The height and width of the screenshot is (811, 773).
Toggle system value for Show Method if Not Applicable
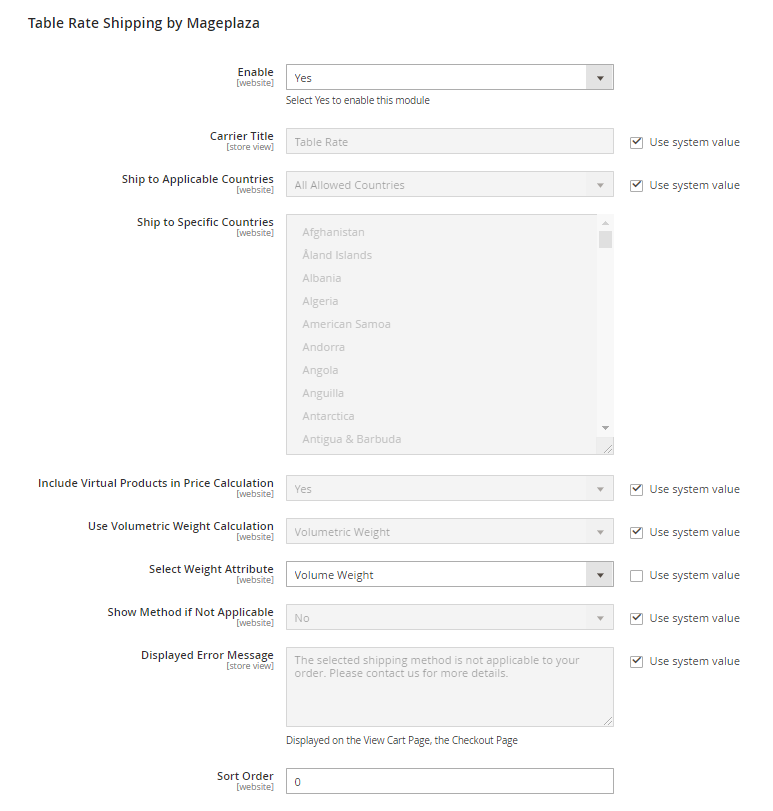637,618
